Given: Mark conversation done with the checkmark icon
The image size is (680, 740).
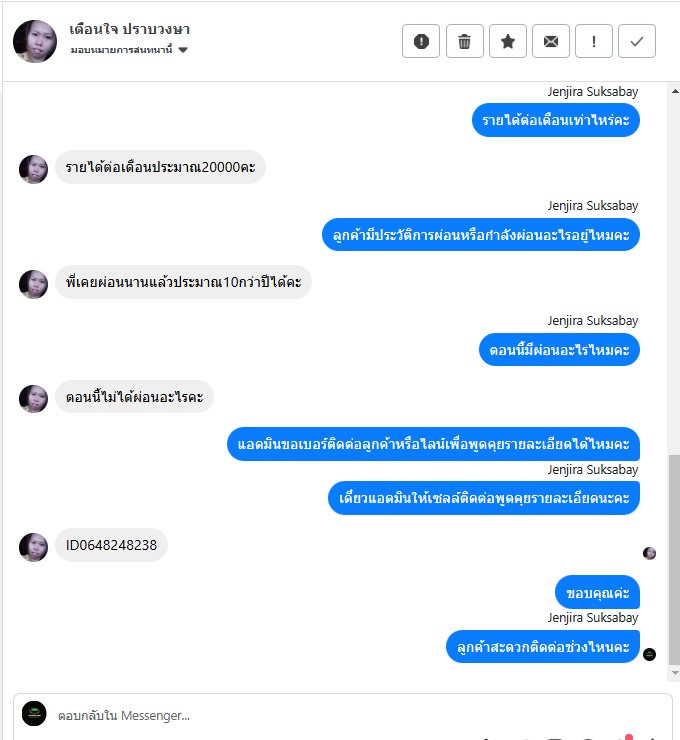Looking at the screenshot, I should click(637, 42).
